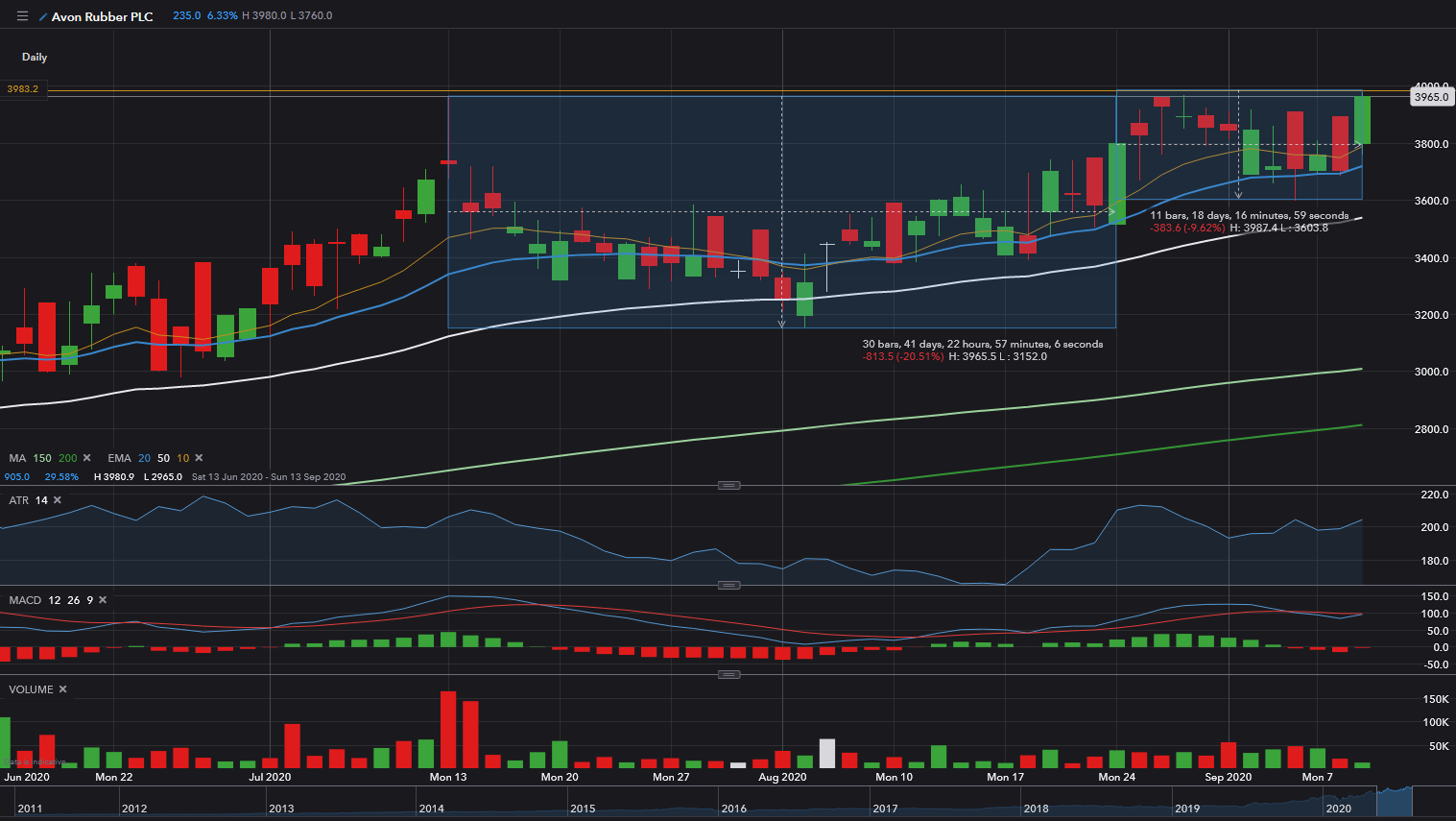The width and height of the screenshot is (1456, 821).
Task: Open the hamburger menu at top left
Action: tap(22, 16)
